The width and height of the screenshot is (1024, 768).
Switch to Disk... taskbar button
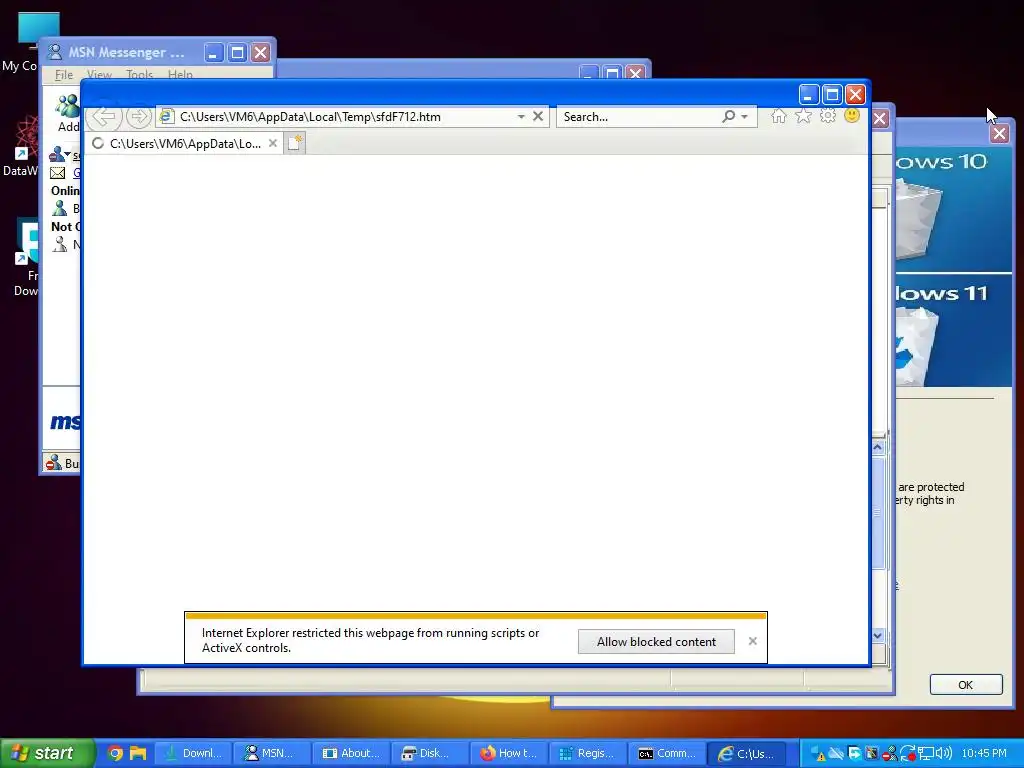(x=430, y=753)
